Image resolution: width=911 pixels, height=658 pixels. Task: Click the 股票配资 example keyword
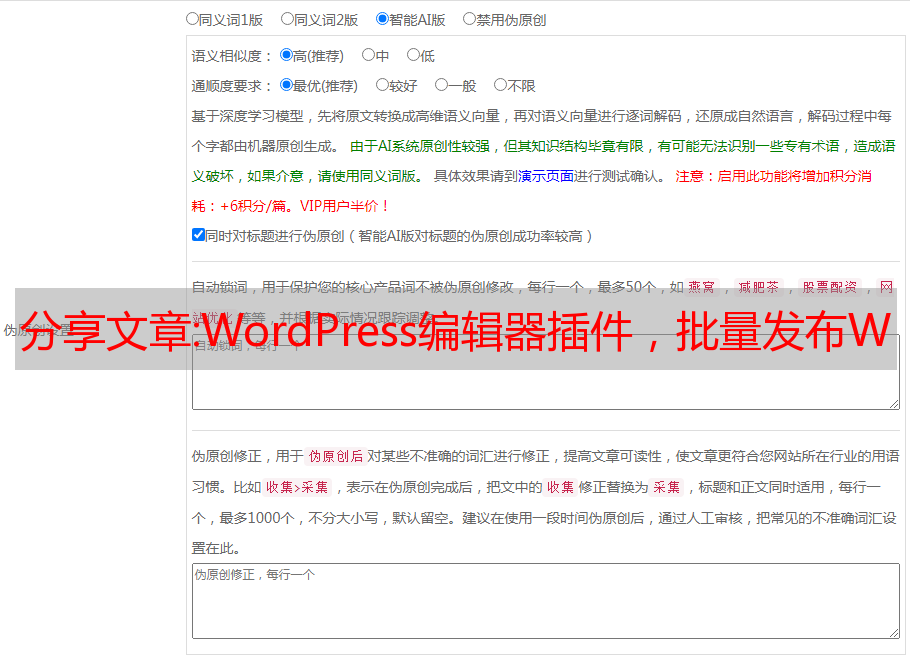point(830,287)
